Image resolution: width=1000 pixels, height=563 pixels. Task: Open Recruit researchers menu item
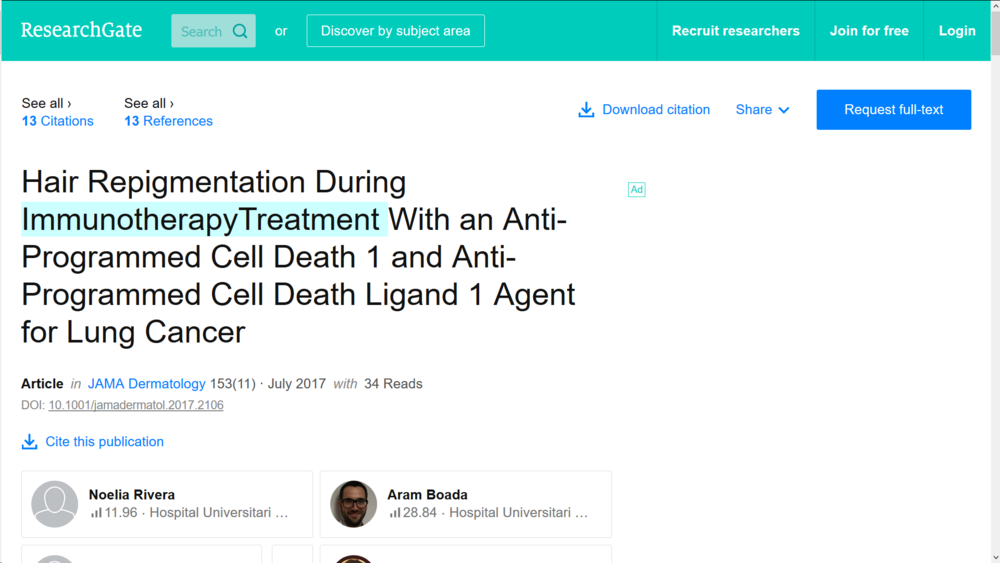tap(735, 31)
